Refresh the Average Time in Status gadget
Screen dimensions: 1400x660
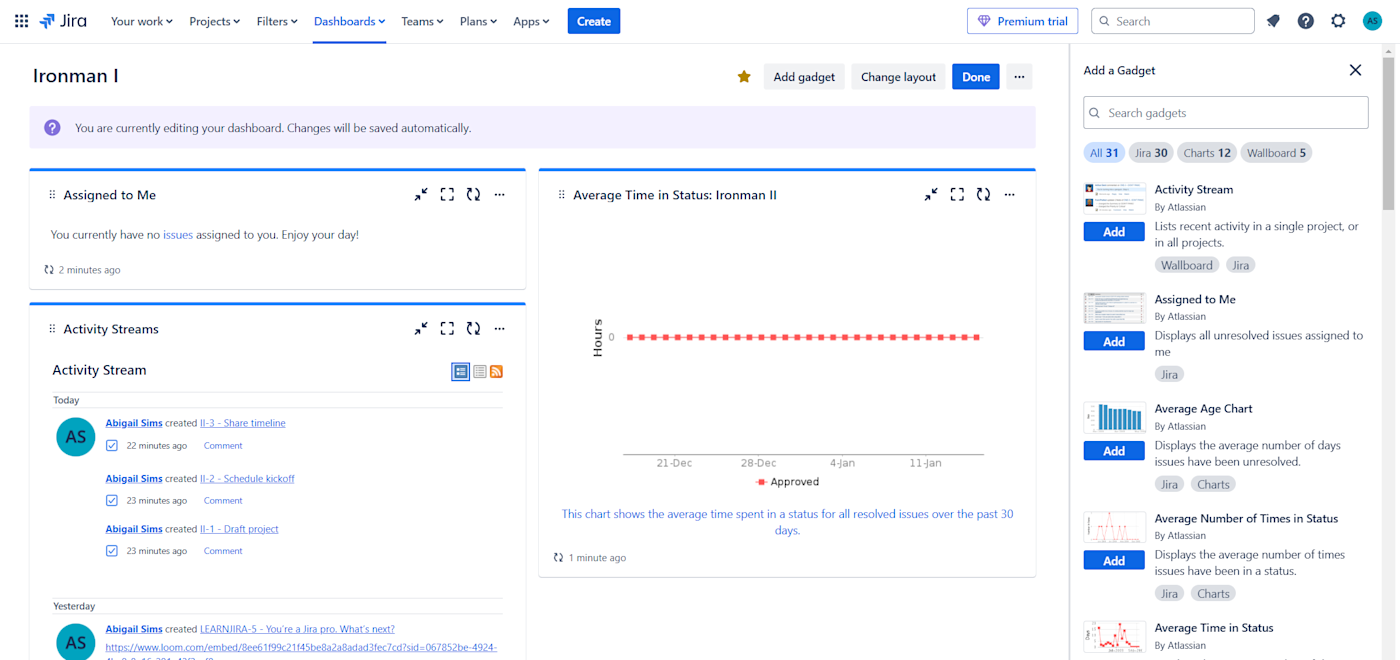(983, 195)
